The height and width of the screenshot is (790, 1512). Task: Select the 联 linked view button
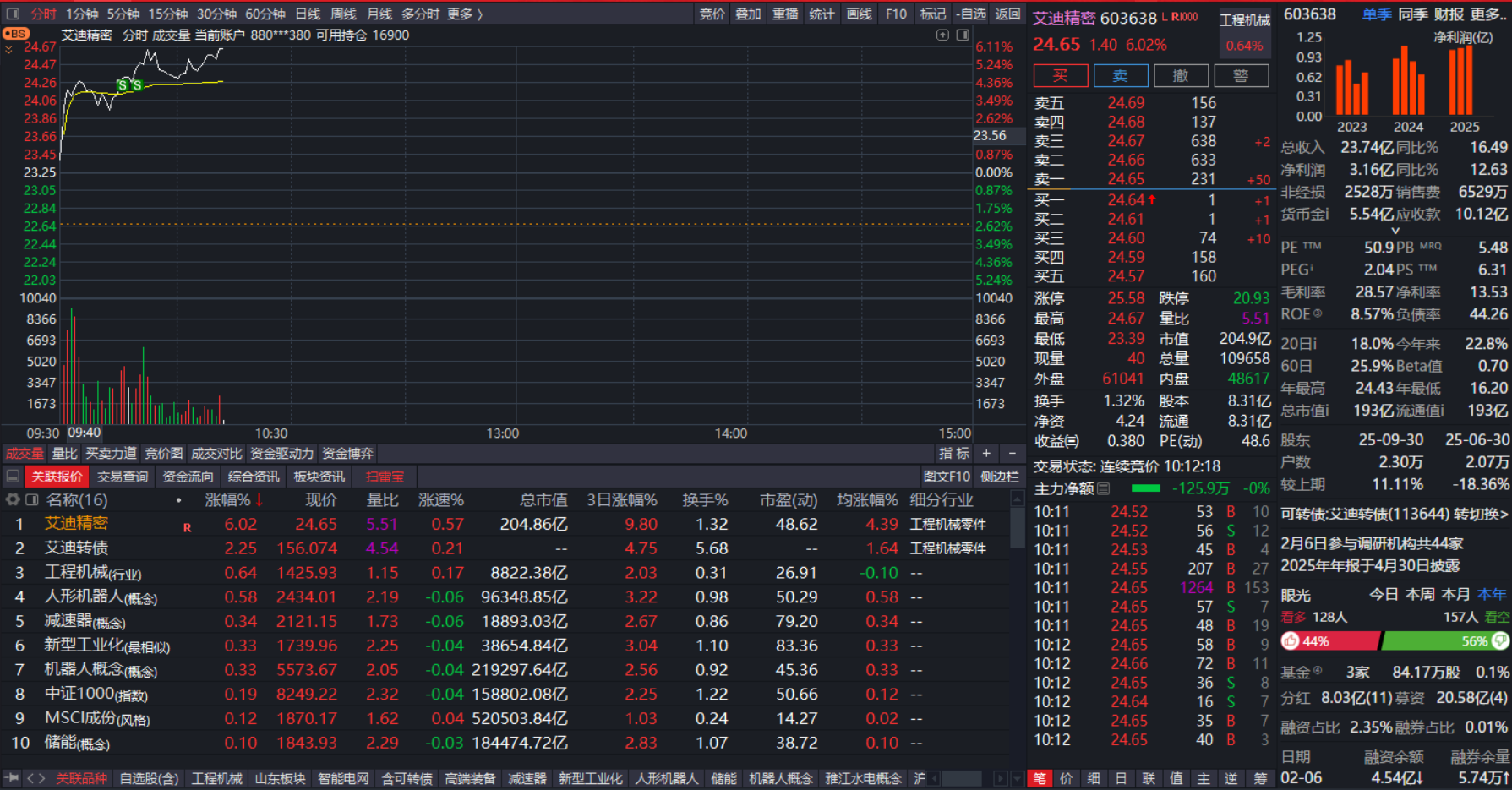(x=1149, y=778)
